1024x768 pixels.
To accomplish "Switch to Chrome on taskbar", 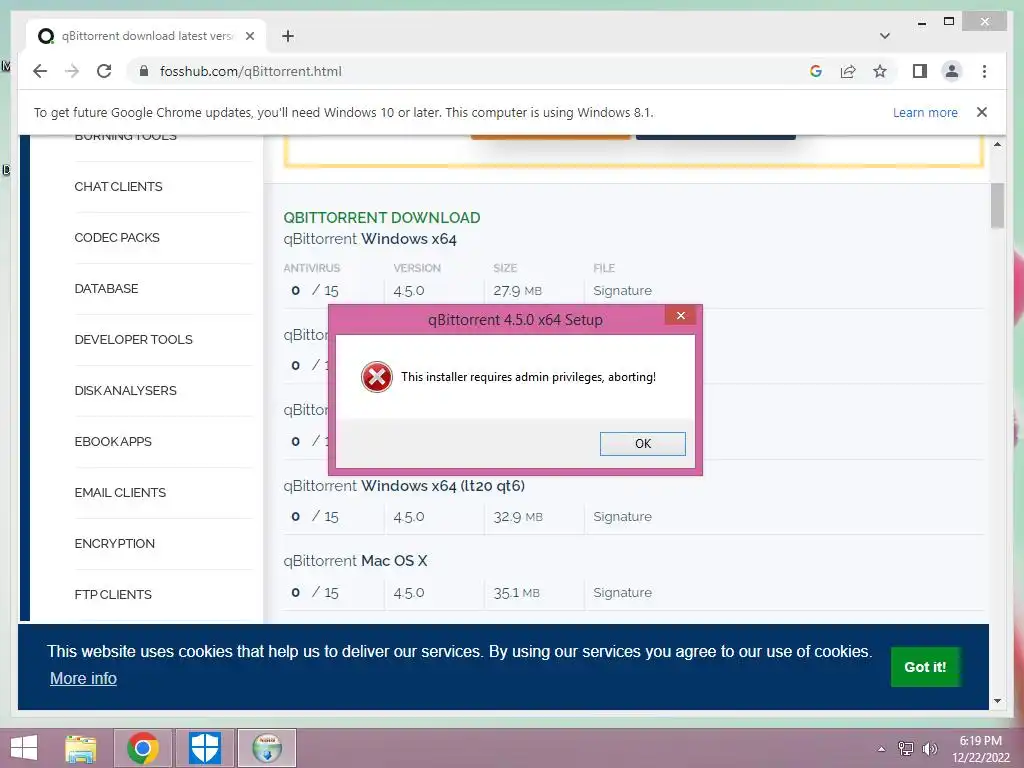I will tap(143, 748).
